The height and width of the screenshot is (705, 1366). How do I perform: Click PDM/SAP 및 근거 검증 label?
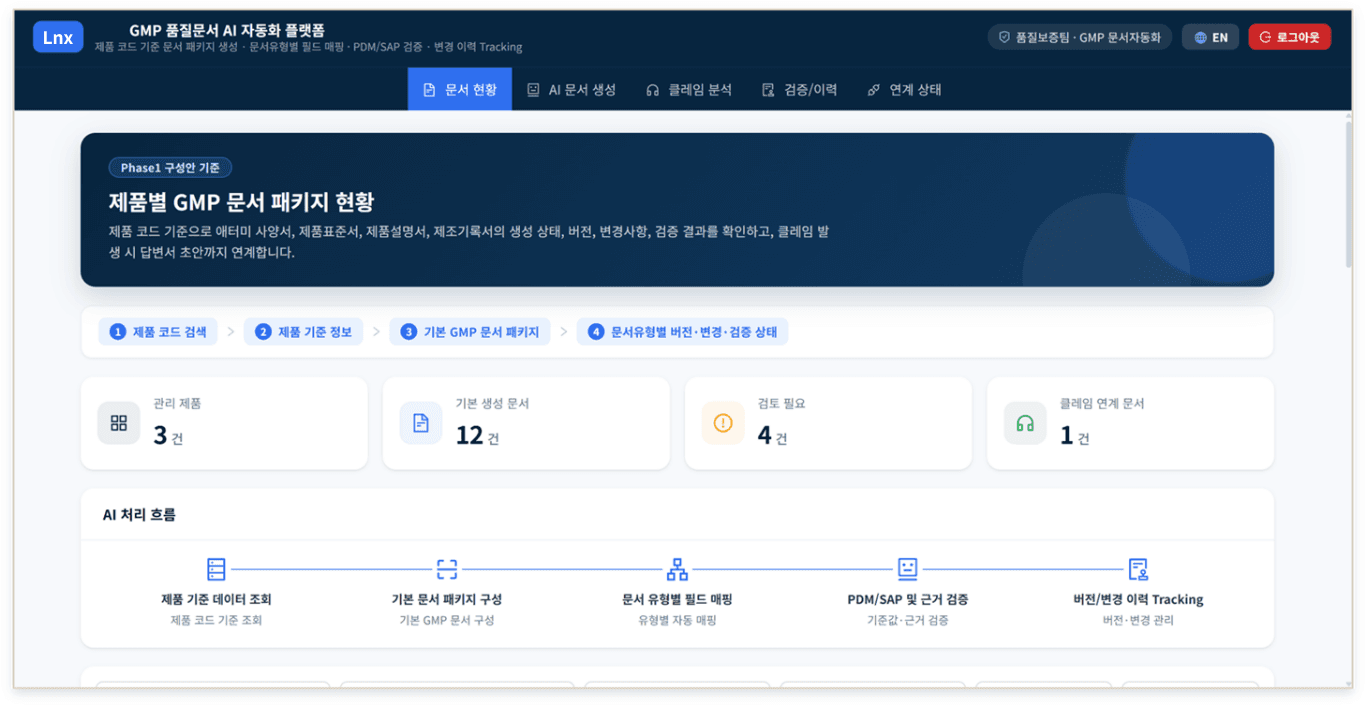coord(907,600)
